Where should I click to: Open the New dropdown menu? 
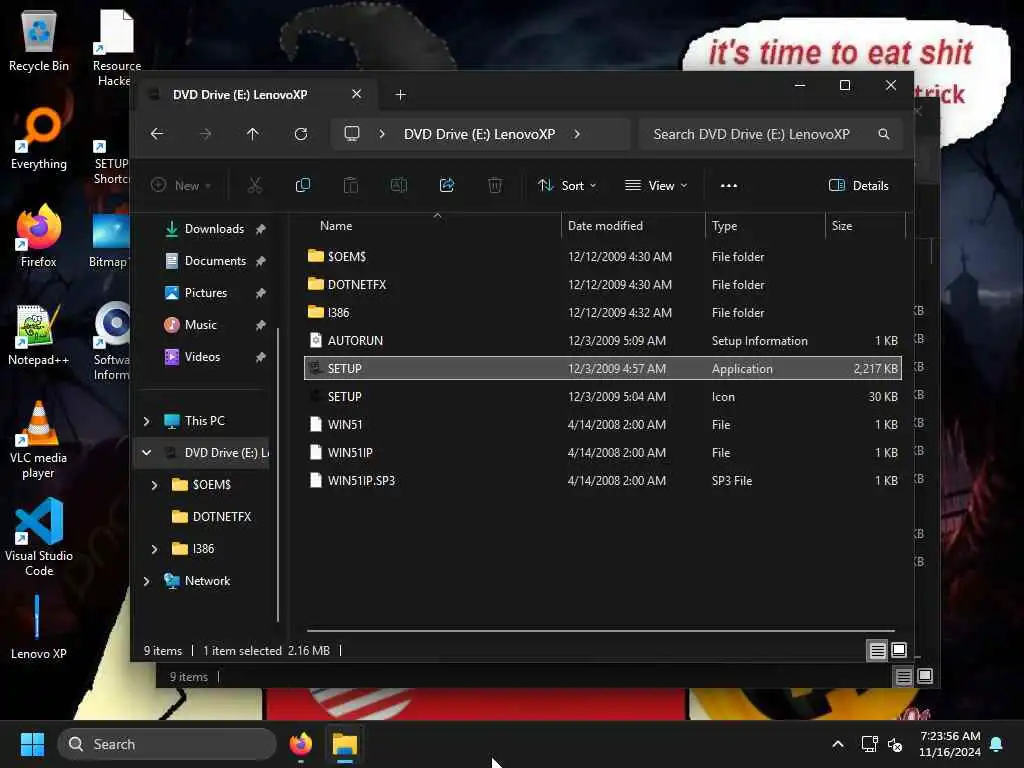pos(181,185)
